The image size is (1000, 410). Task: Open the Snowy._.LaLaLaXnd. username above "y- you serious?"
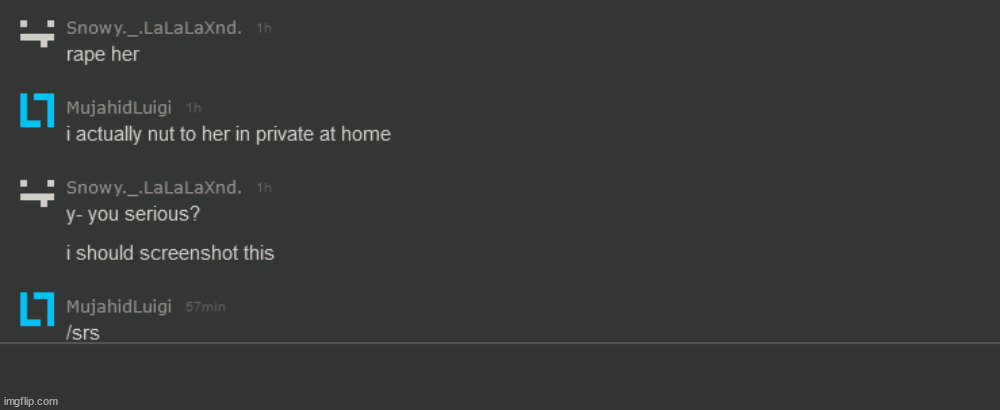pyautogui.click(x=154, y=187)
